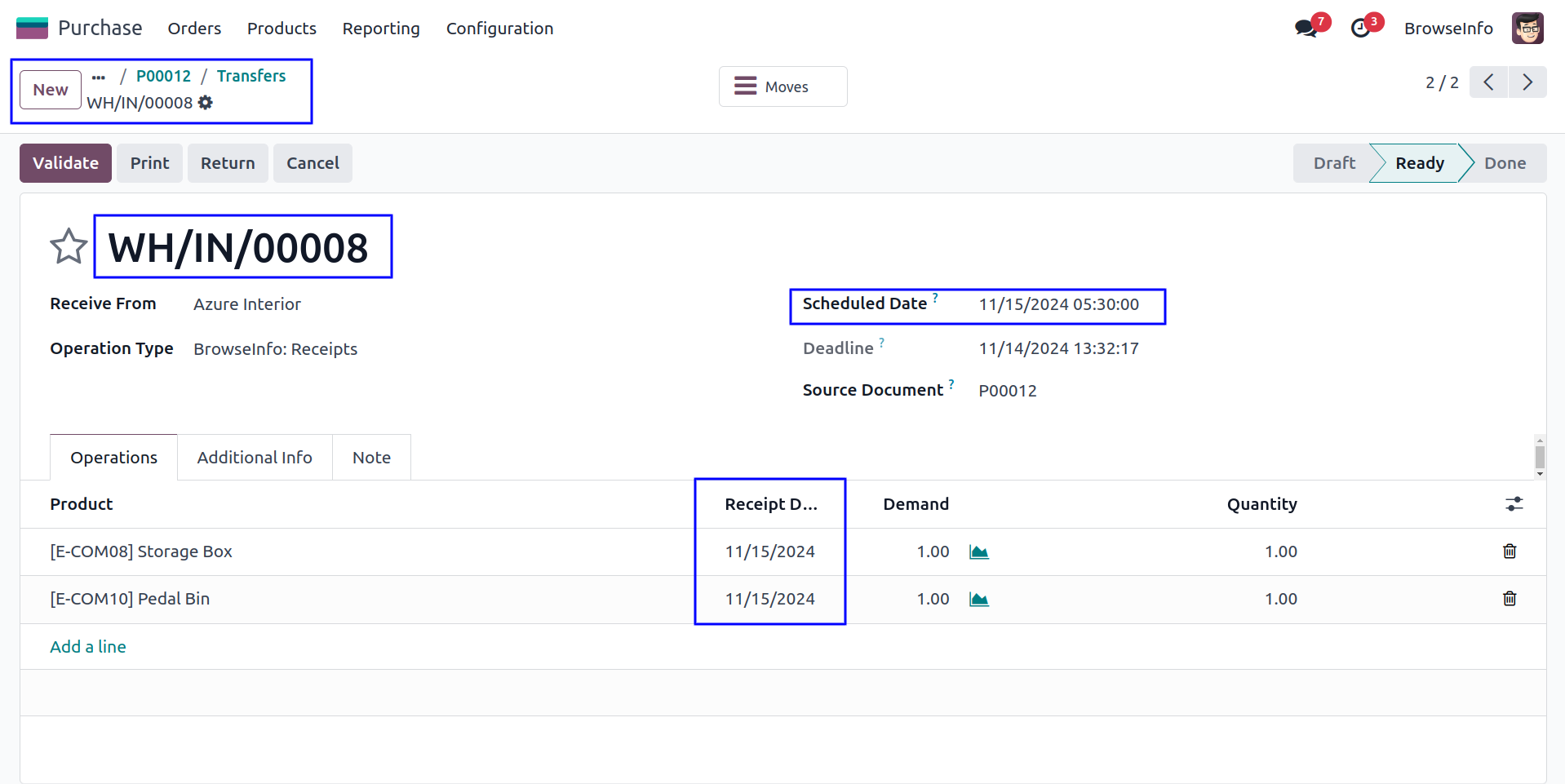1565x784 pixels.
Task: Open the optional columns settings dropdown
Action: (x=1514, y=504)
